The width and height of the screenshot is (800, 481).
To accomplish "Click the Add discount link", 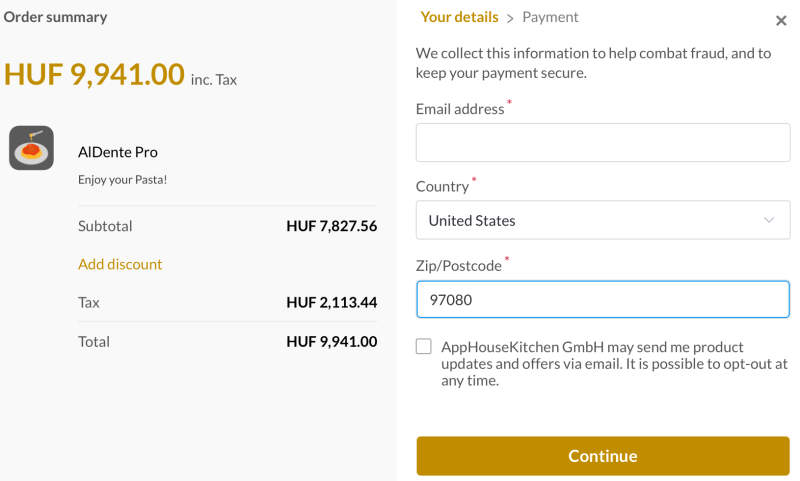I will click(120, 264).
